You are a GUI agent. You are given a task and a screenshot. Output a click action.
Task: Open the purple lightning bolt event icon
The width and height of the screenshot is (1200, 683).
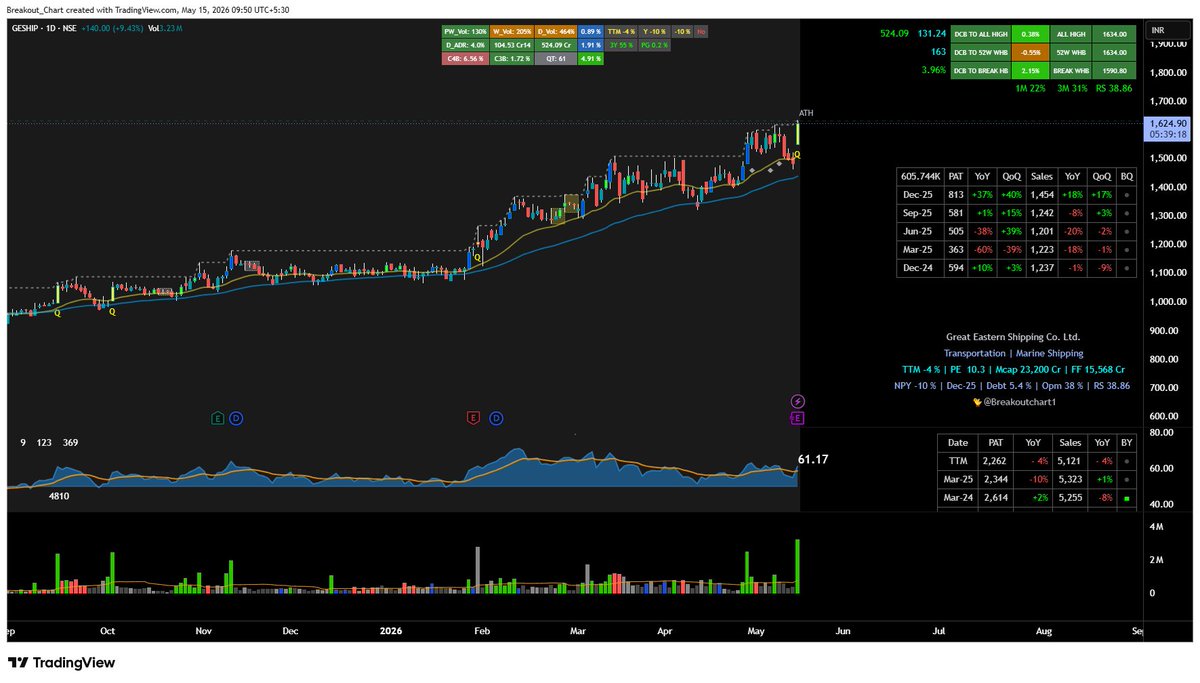point(797,401)
